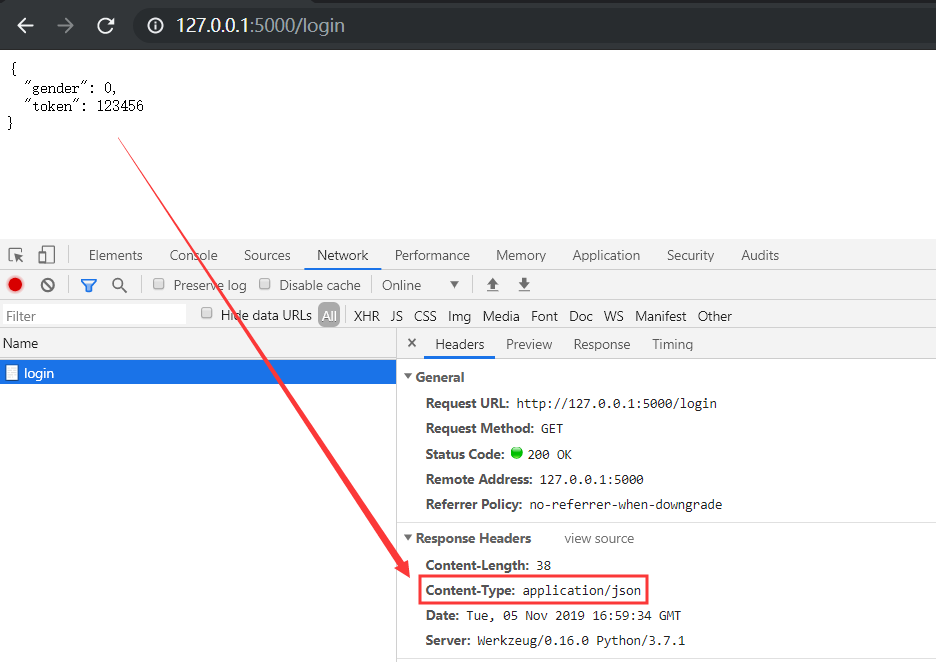936x662 pixels.
Task: Go back with the browser back arrow
Action: pyautogui.click(x=26, y=26)
